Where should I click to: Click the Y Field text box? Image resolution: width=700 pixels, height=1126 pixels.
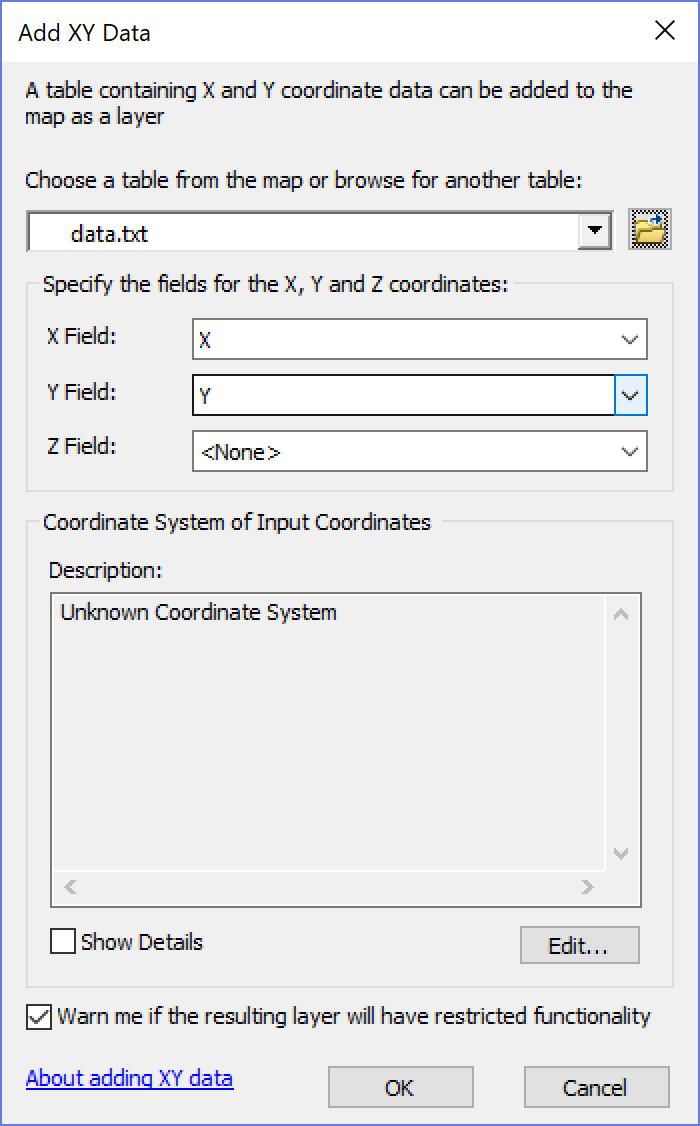point(402,395)
